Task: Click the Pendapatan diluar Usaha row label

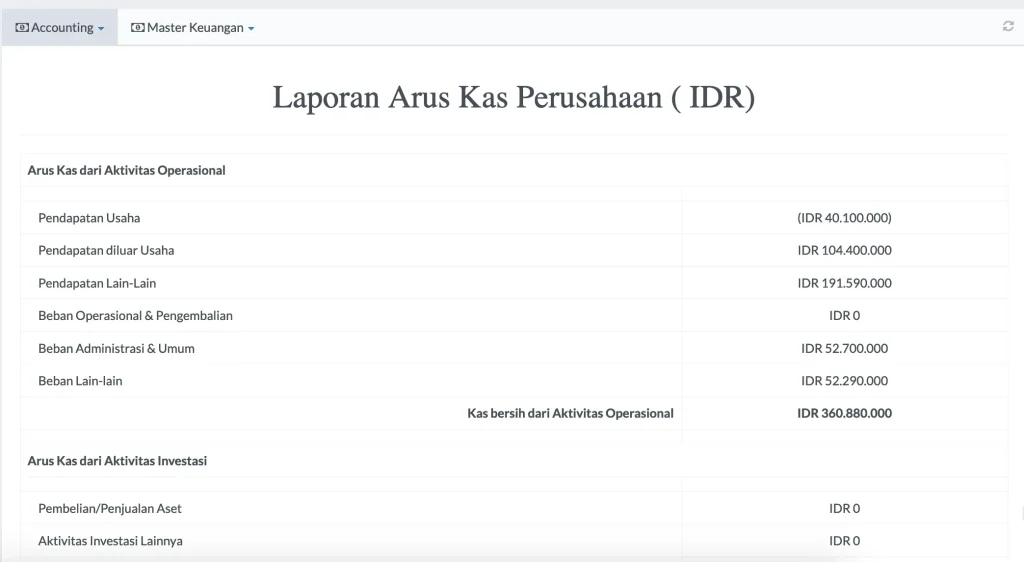Action: (106, 250)
